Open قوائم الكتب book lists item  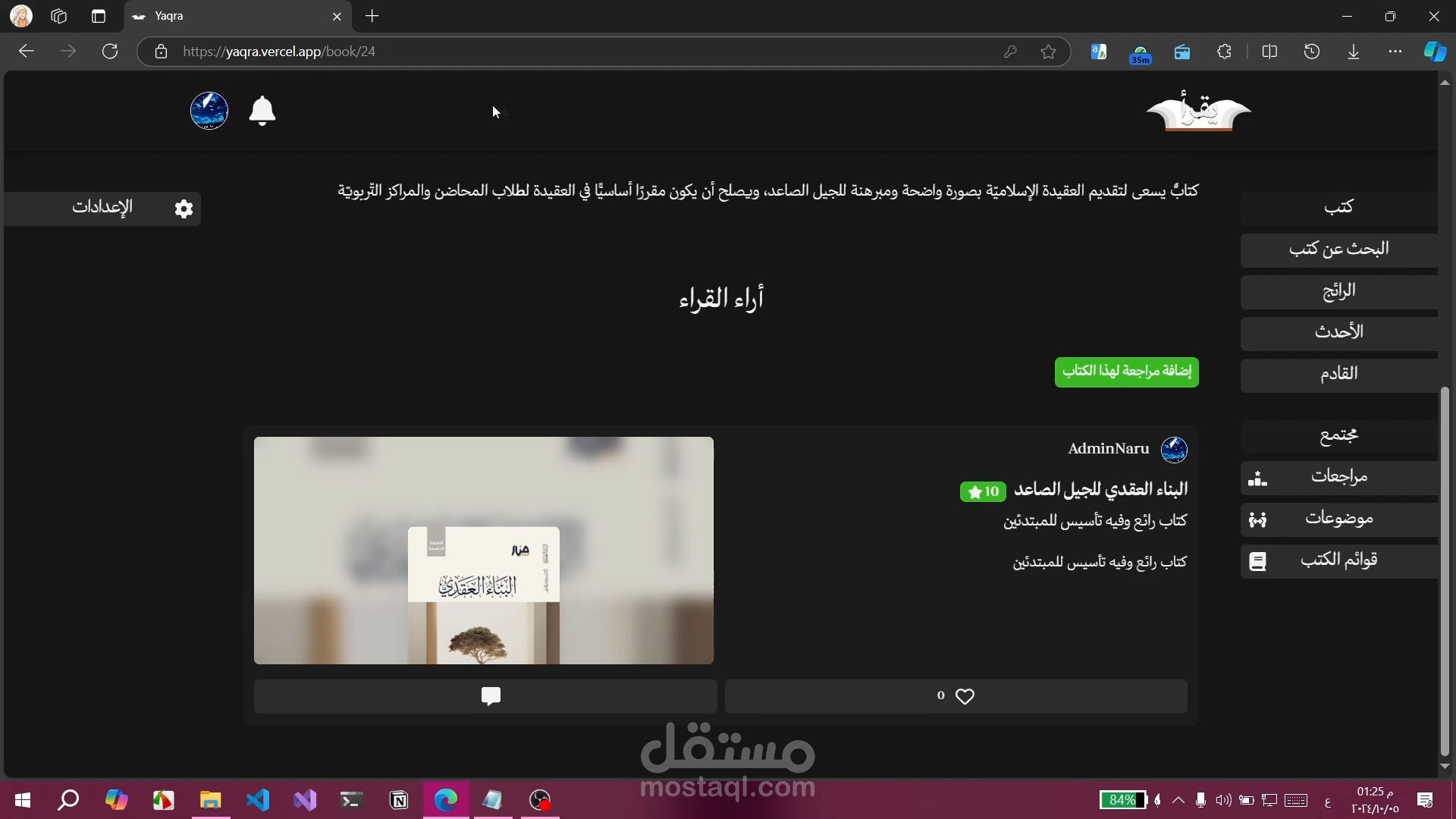[x=1338, y=560]
